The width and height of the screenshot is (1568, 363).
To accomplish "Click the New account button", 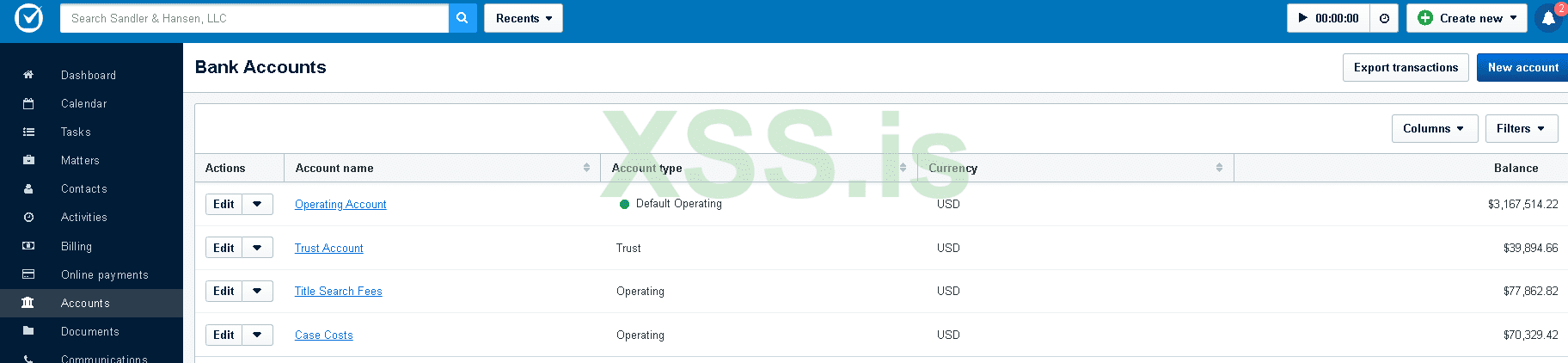I will coord(1522,67).
